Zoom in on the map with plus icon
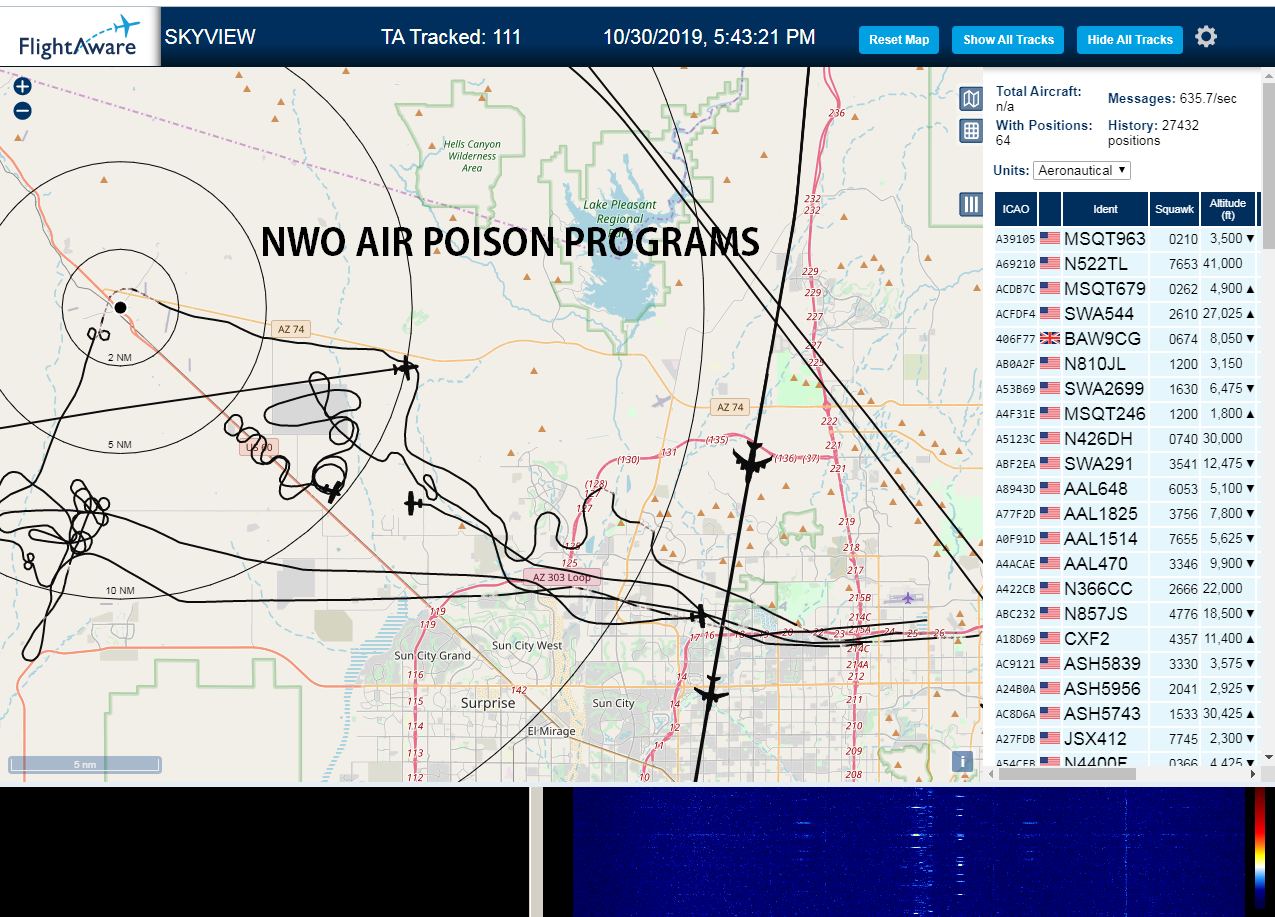Screen dimensions: 1275x917 [x=22, y=87]
